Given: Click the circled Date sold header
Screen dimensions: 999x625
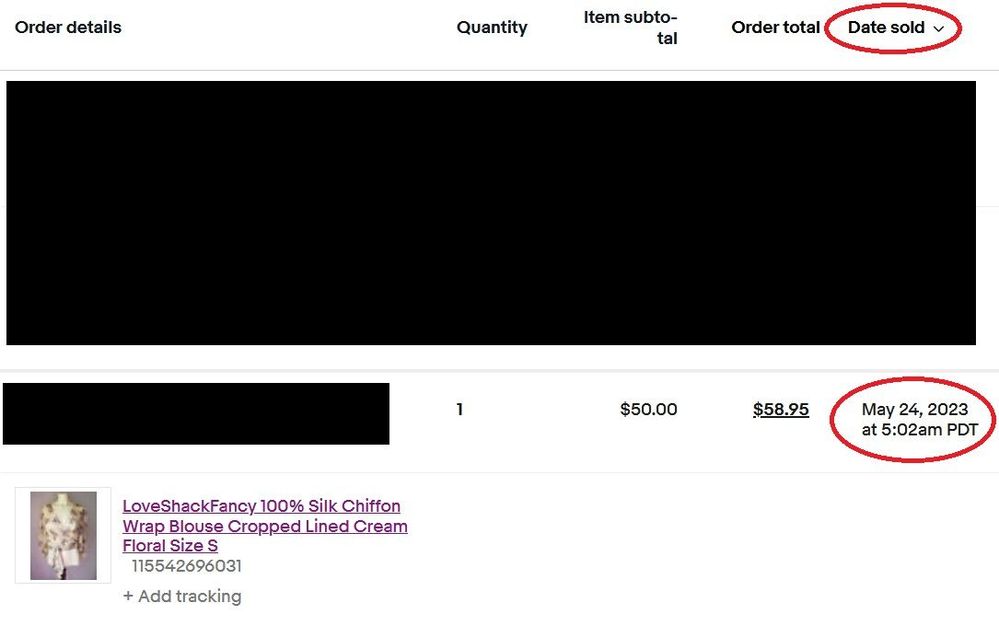Looking at the screenshot, I should 889,28.
